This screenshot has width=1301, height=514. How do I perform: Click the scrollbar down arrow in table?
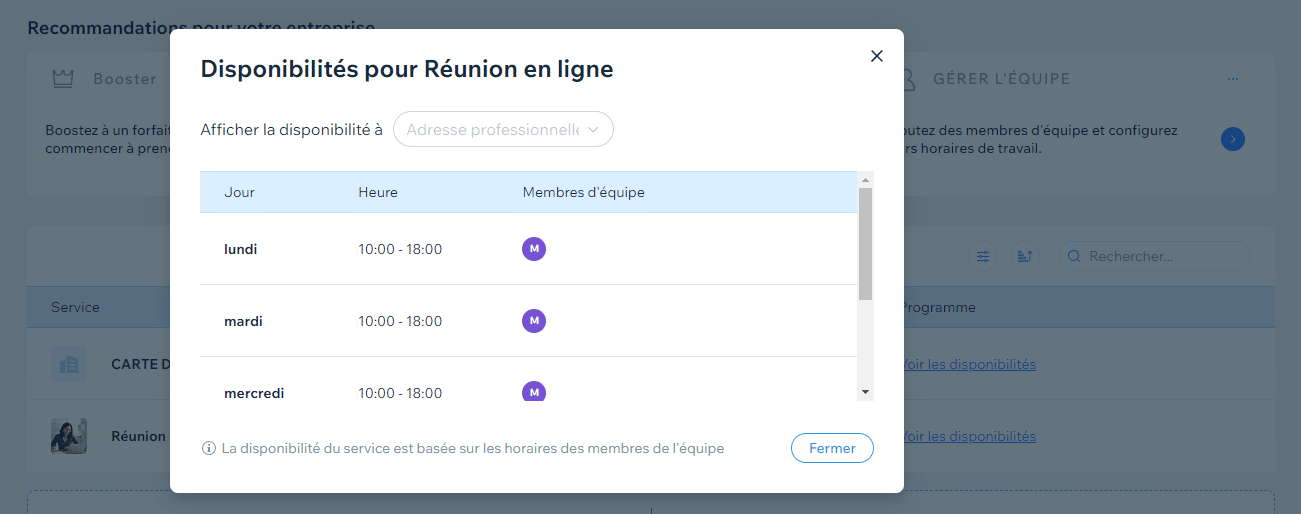[866, 392]
